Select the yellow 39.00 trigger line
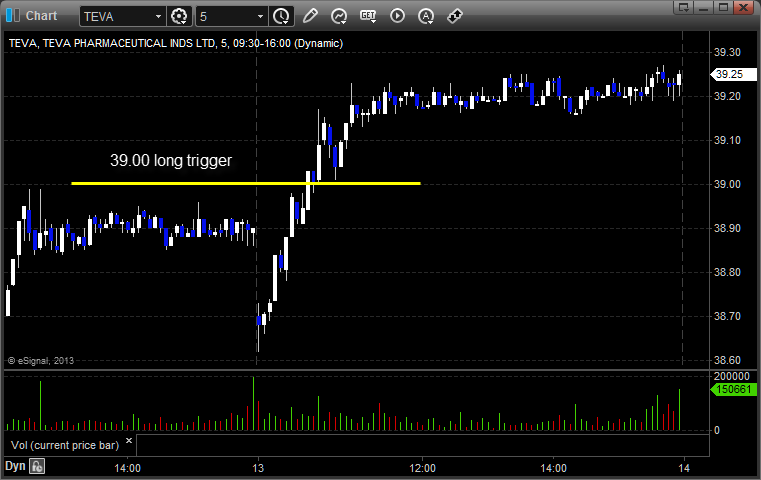761x480 pixels. pos(246,183)
